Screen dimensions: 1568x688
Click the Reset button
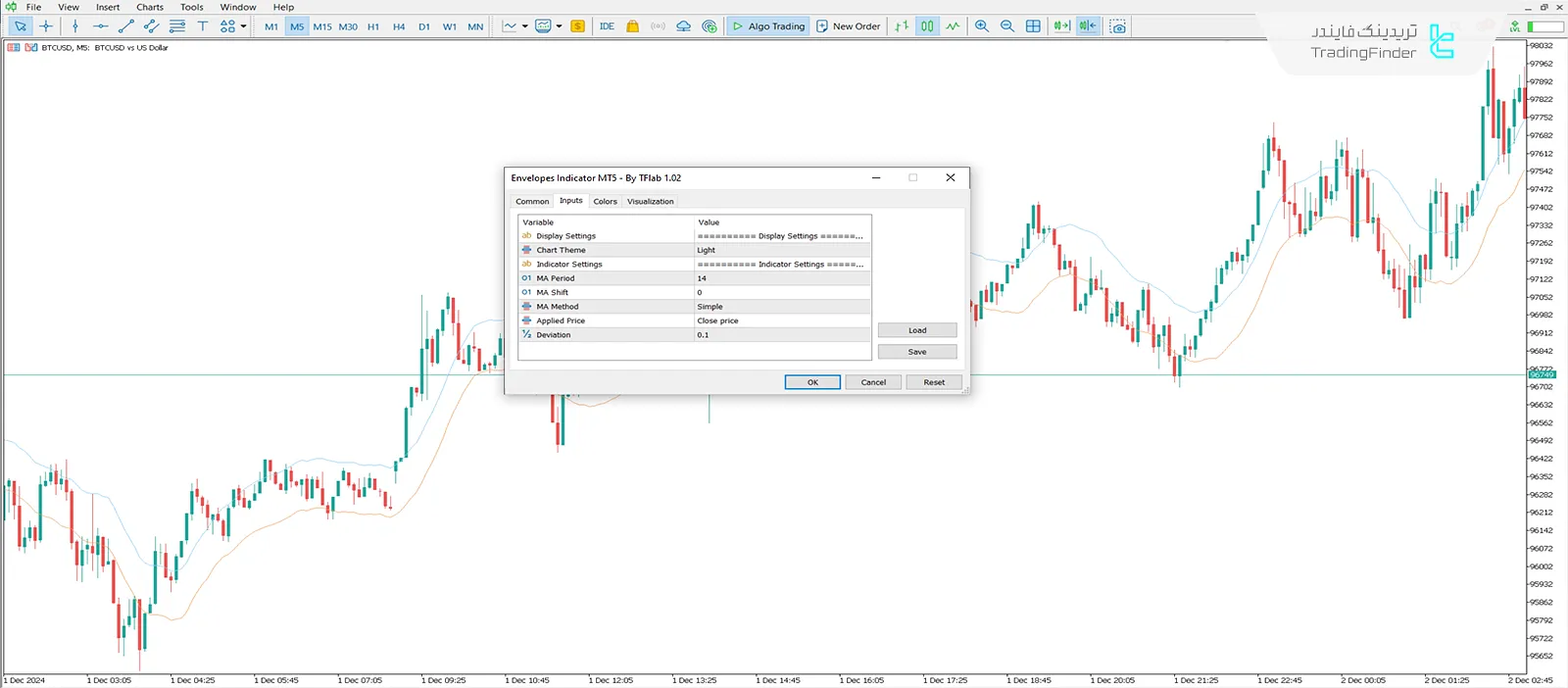click(933, 382)
